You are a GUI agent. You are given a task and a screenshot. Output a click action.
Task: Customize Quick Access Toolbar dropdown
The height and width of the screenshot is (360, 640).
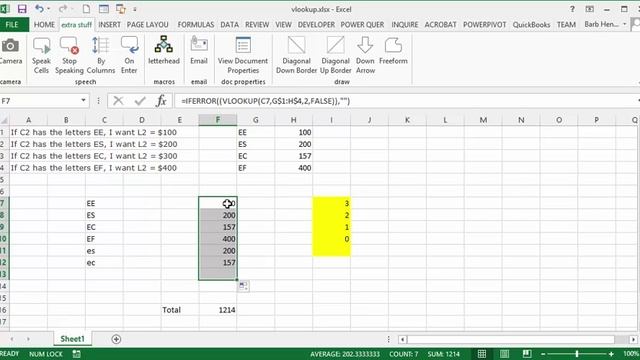(135, 9)
